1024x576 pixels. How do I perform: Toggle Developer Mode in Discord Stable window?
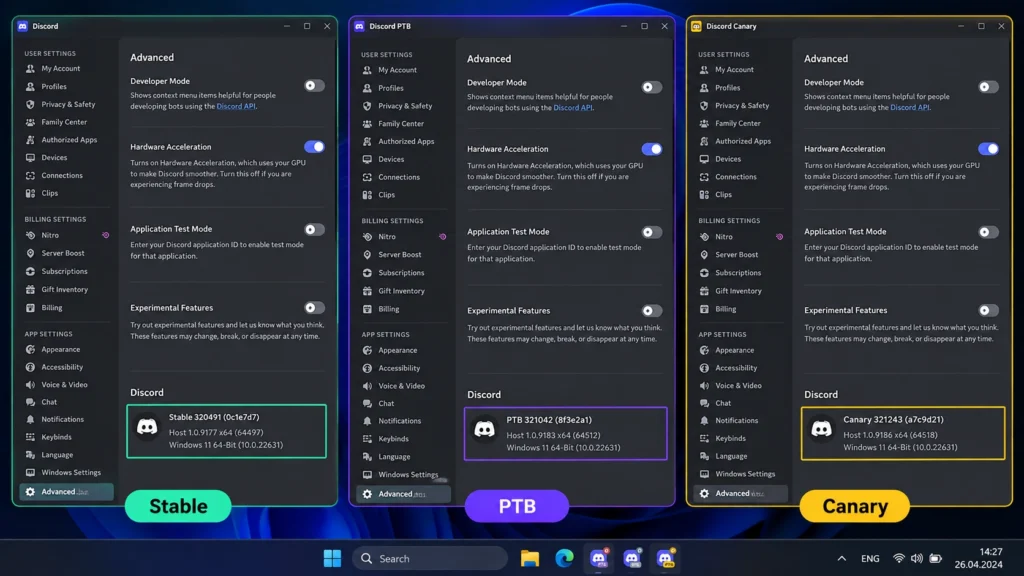click(314, 86)
